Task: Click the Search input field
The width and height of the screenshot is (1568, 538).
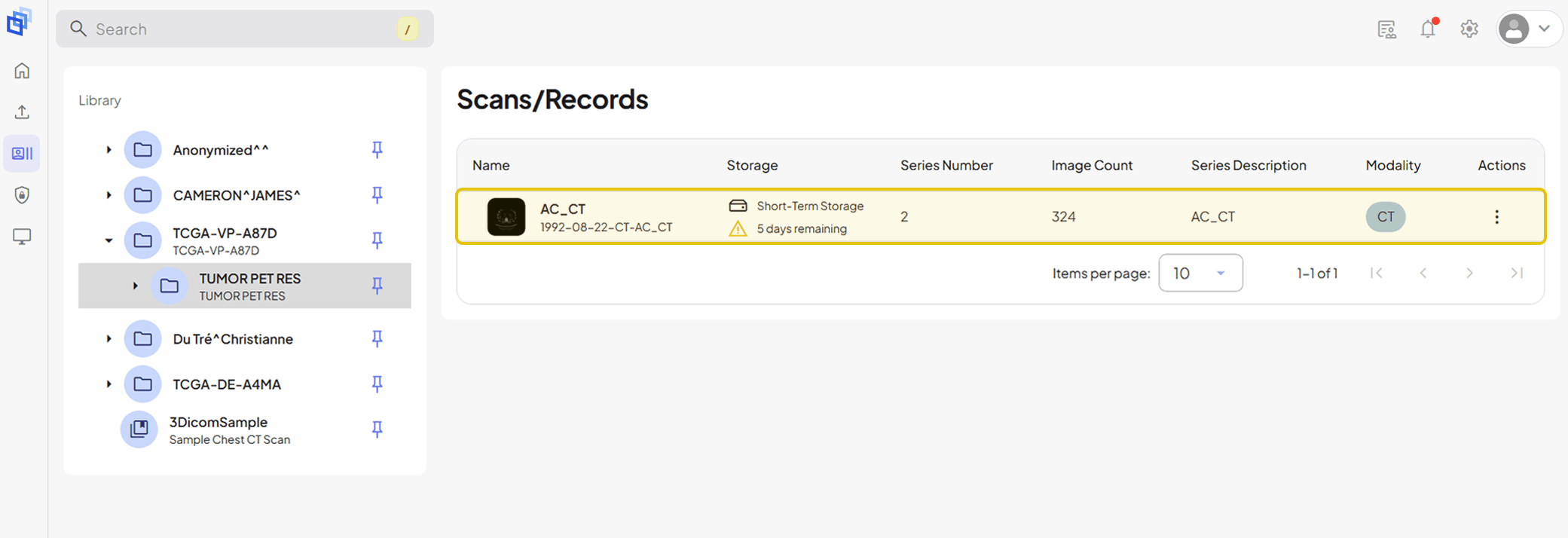Action: tap(245, 29)
